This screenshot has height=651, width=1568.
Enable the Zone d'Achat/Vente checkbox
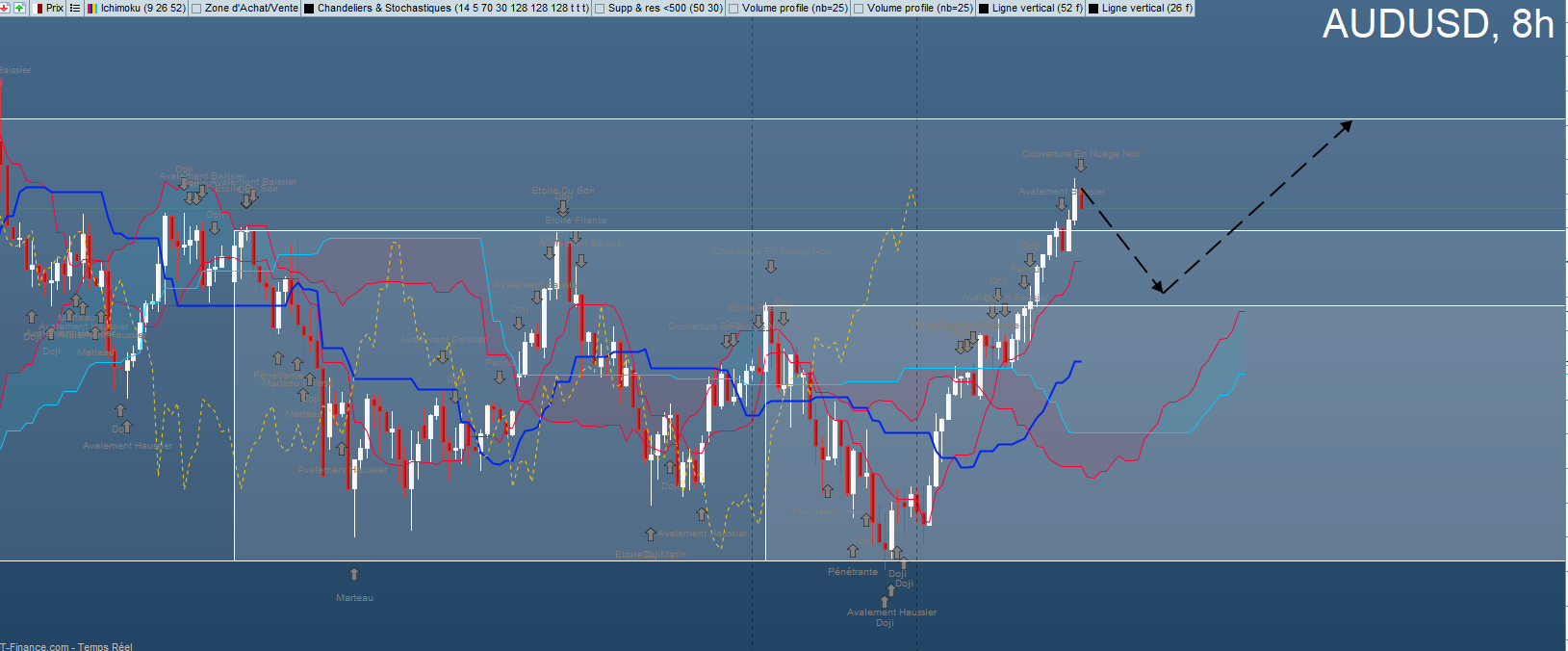(x=197, y=9)
